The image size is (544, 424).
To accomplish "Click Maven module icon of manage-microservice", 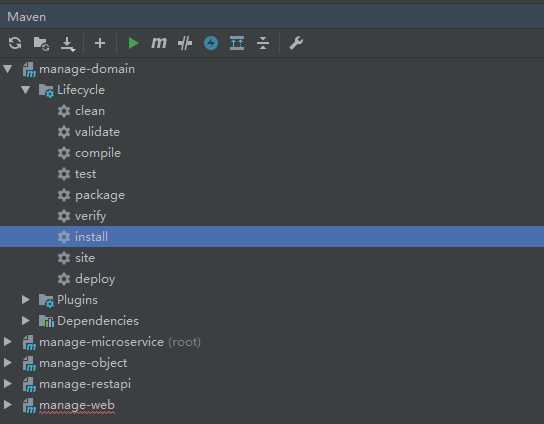I will click(x=29, y=342).
